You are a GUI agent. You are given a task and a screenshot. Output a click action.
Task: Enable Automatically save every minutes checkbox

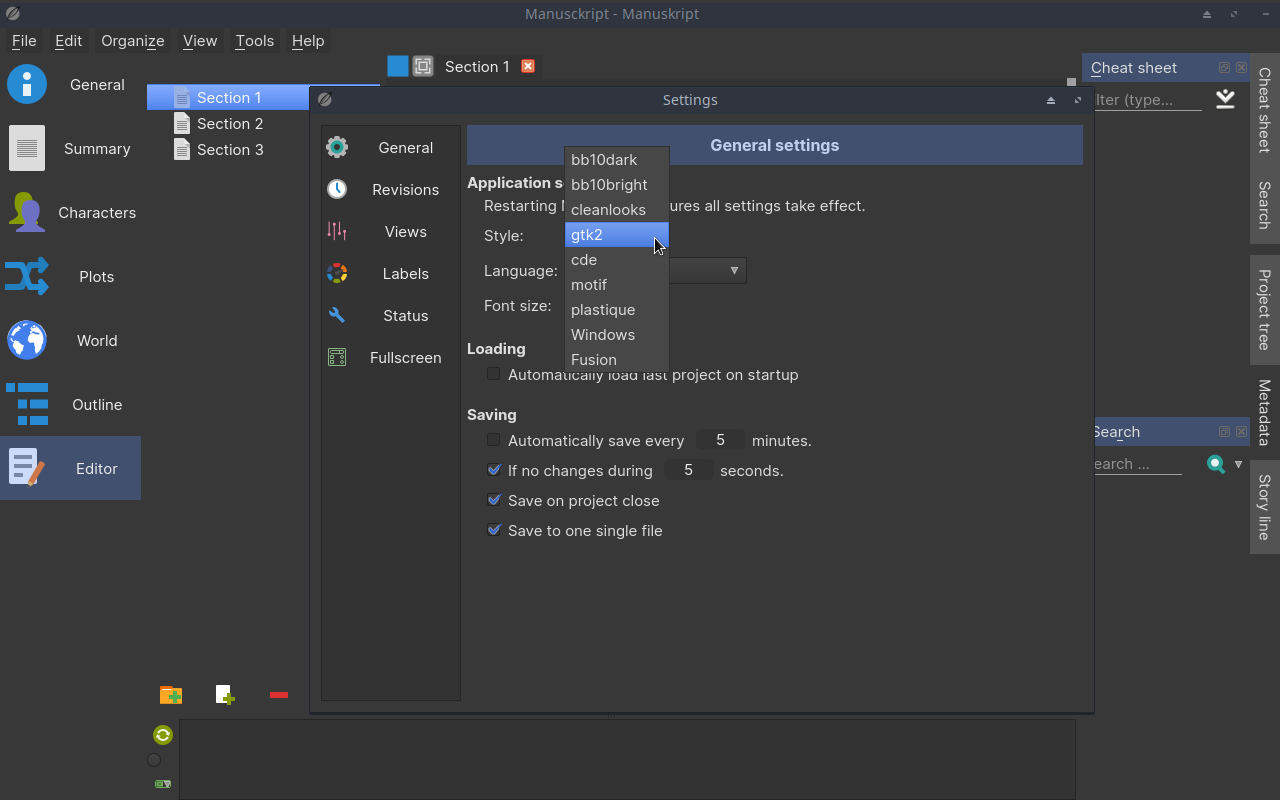(x=493, y=440)
